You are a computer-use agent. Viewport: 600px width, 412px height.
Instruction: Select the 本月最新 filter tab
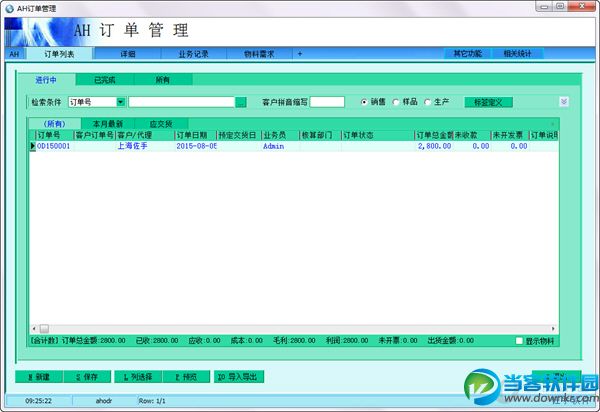point(108,124)
